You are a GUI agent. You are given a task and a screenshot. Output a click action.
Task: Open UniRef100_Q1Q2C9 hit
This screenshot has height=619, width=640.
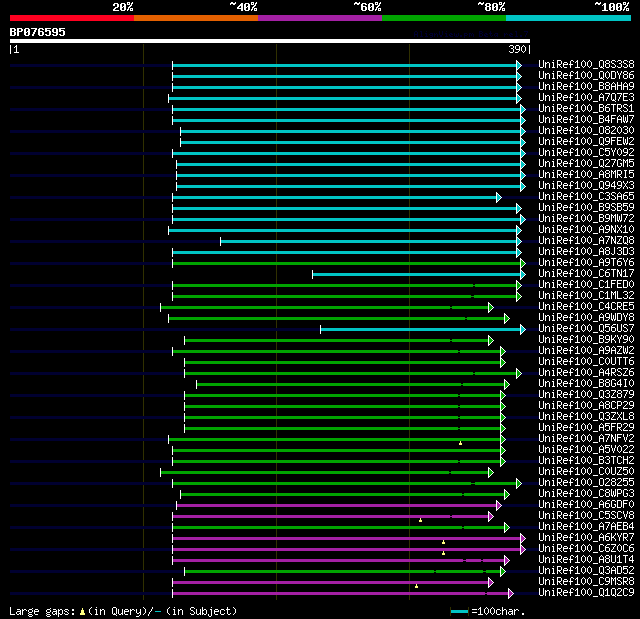tap(586, 593)
